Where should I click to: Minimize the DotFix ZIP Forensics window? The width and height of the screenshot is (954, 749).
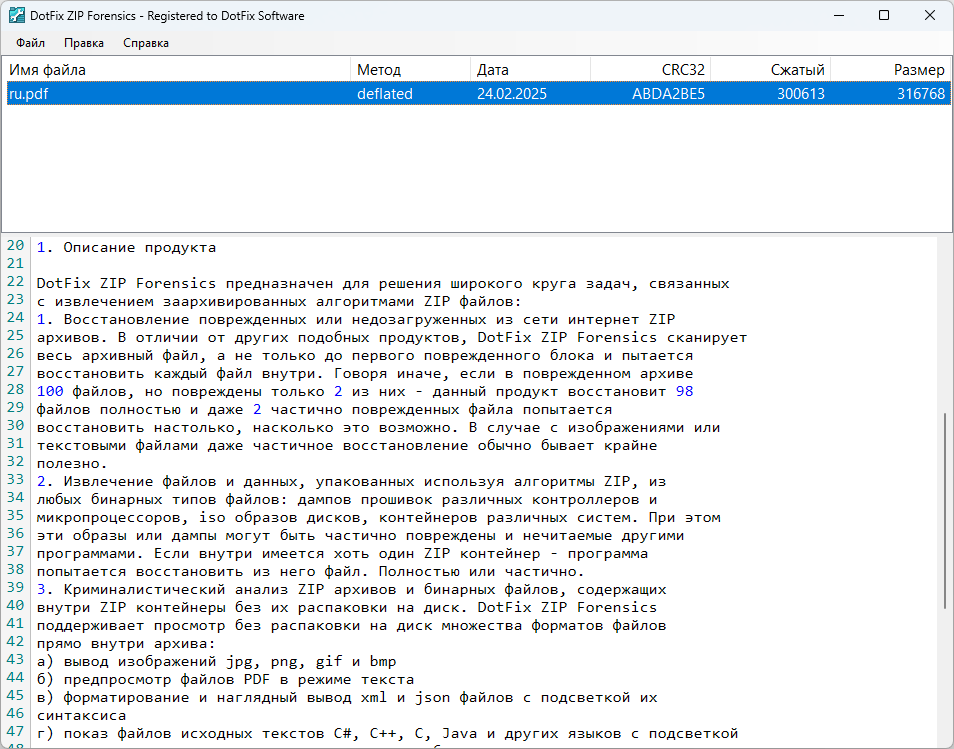[x=839, y=16]
